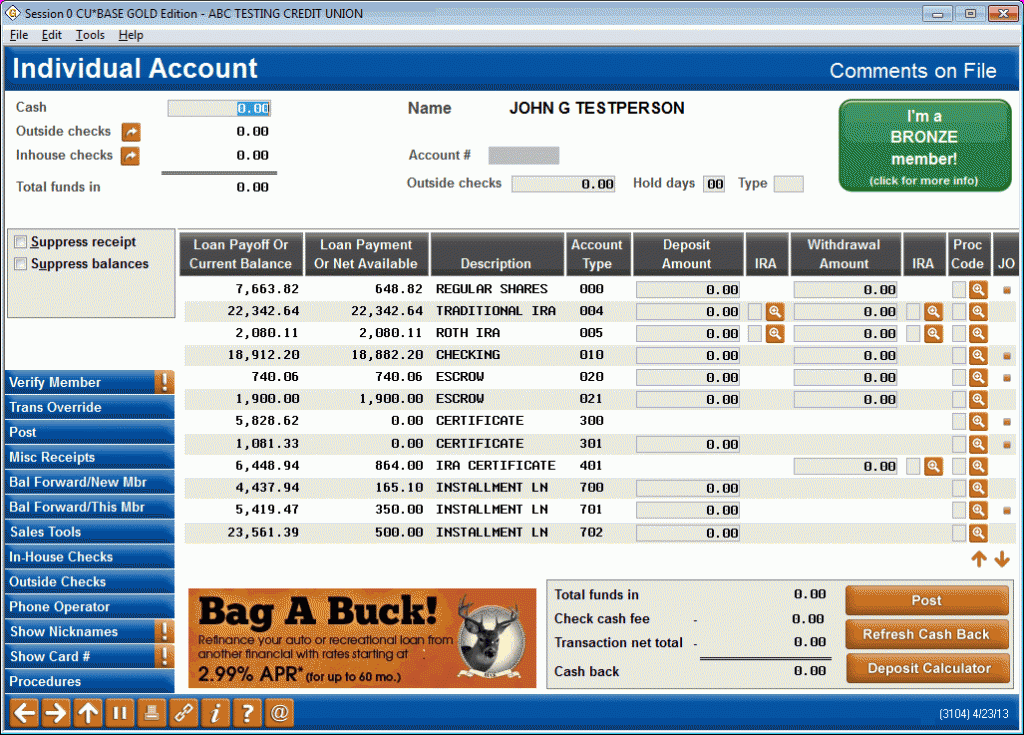Open the information 'i' icon

coord(215,713)
